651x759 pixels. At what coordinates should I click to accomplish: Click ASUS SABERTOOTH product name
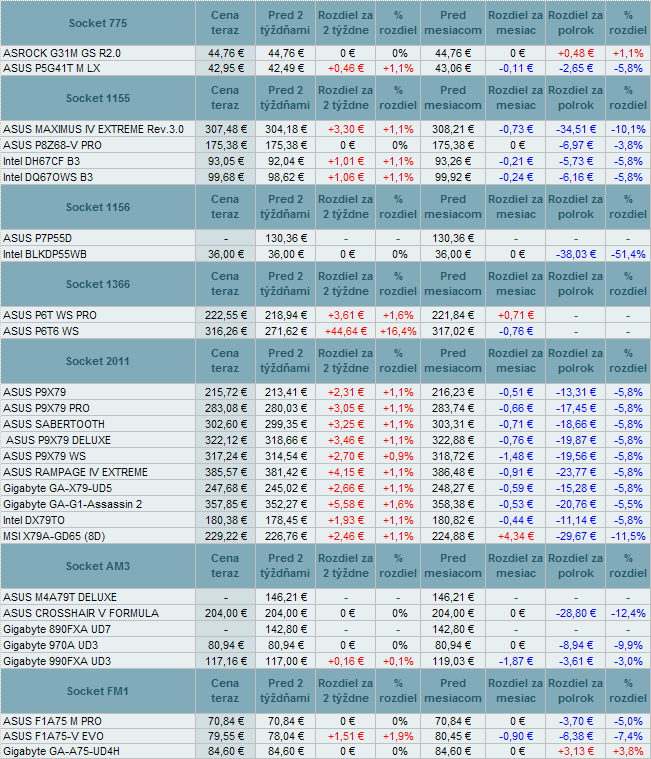(x=54, y=424)
